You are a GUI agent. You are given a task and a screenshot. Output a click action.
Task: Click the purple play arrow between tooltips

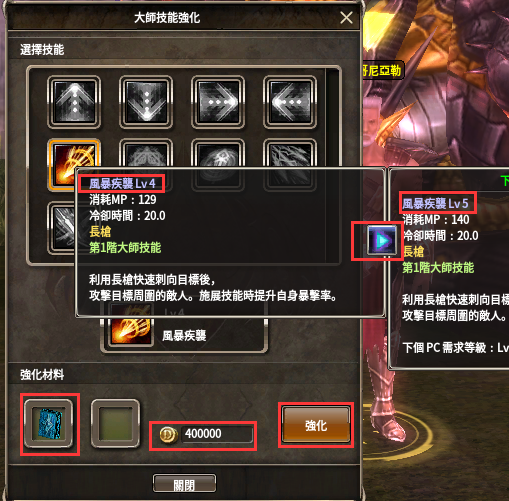[x=382, y=240]
